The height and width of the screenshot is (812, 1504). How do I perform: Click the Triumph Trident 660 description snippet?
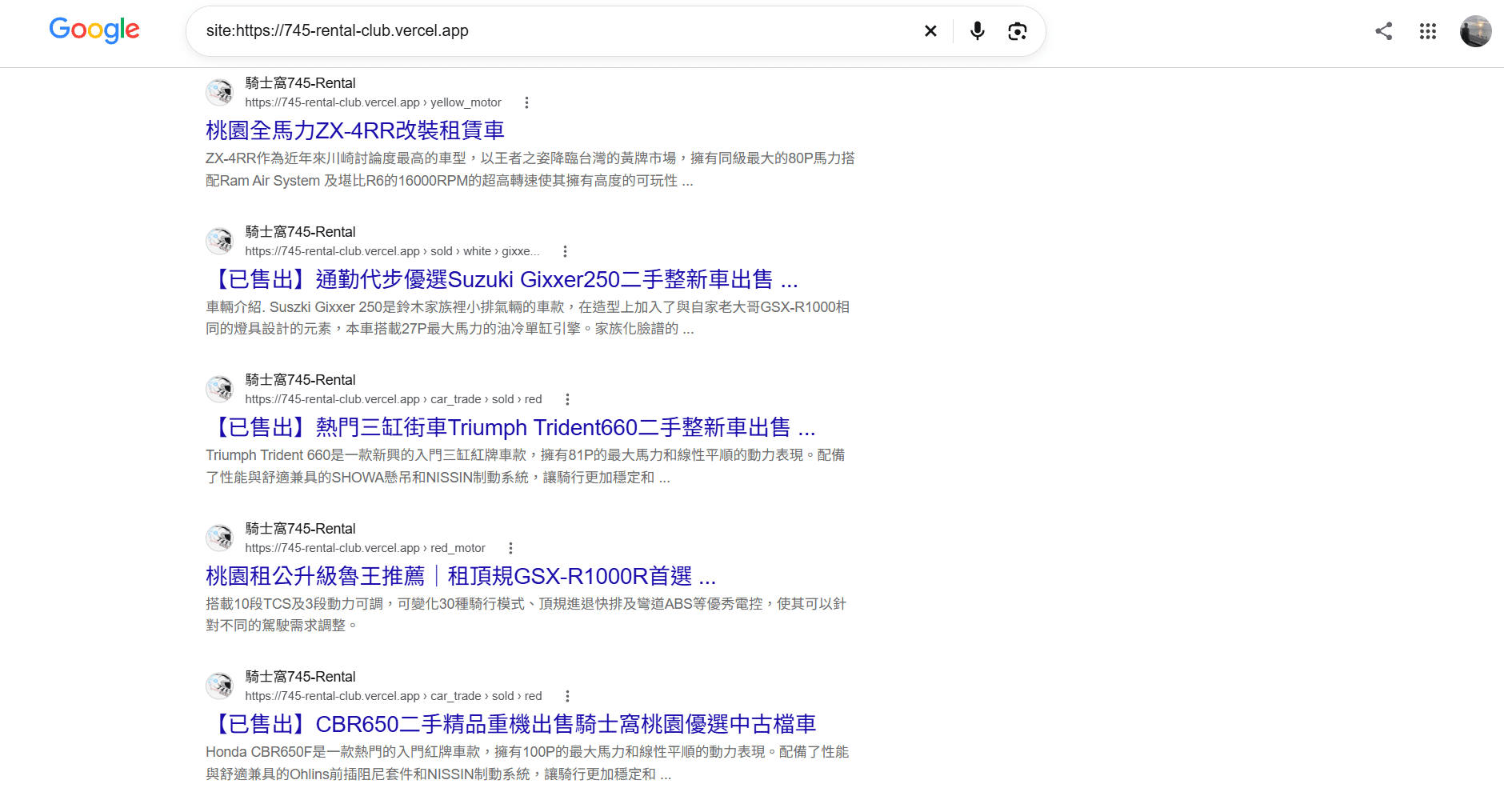tap(526, 466)
